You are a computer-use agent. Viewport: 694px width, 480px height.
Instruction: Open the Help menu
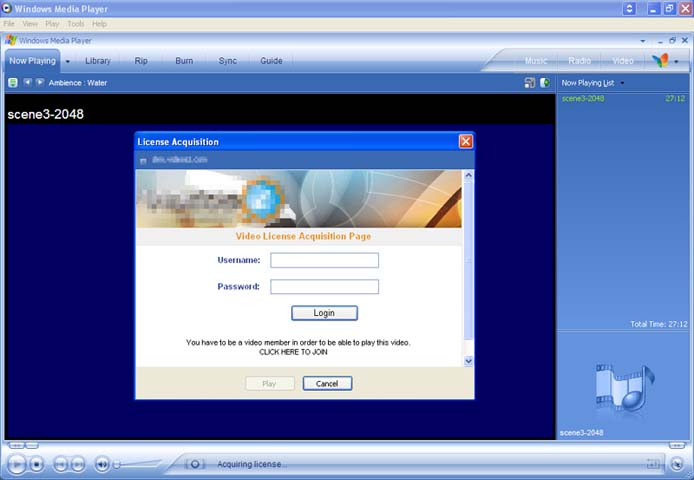99,24
